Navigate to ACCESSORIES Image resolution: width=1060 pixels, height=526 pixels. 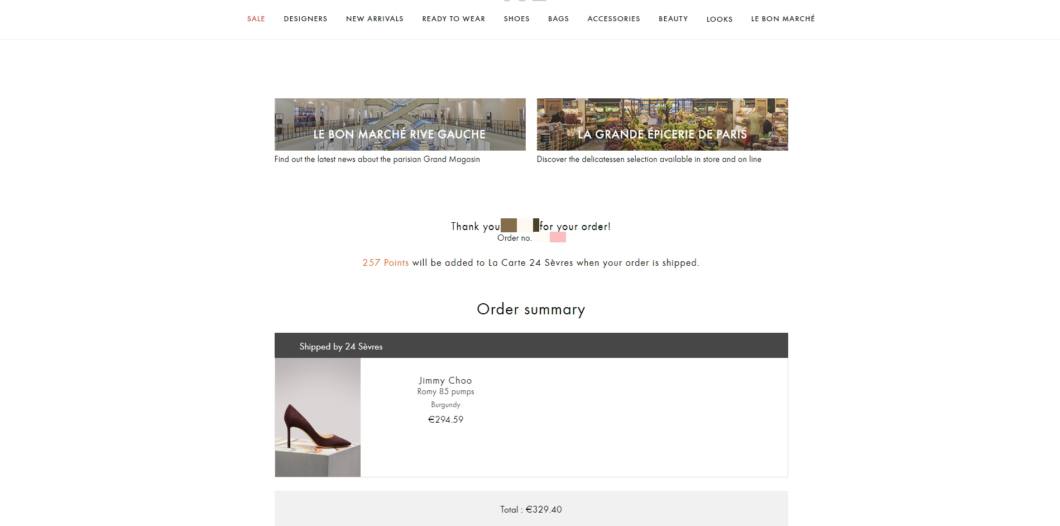[x=614, y=19]
